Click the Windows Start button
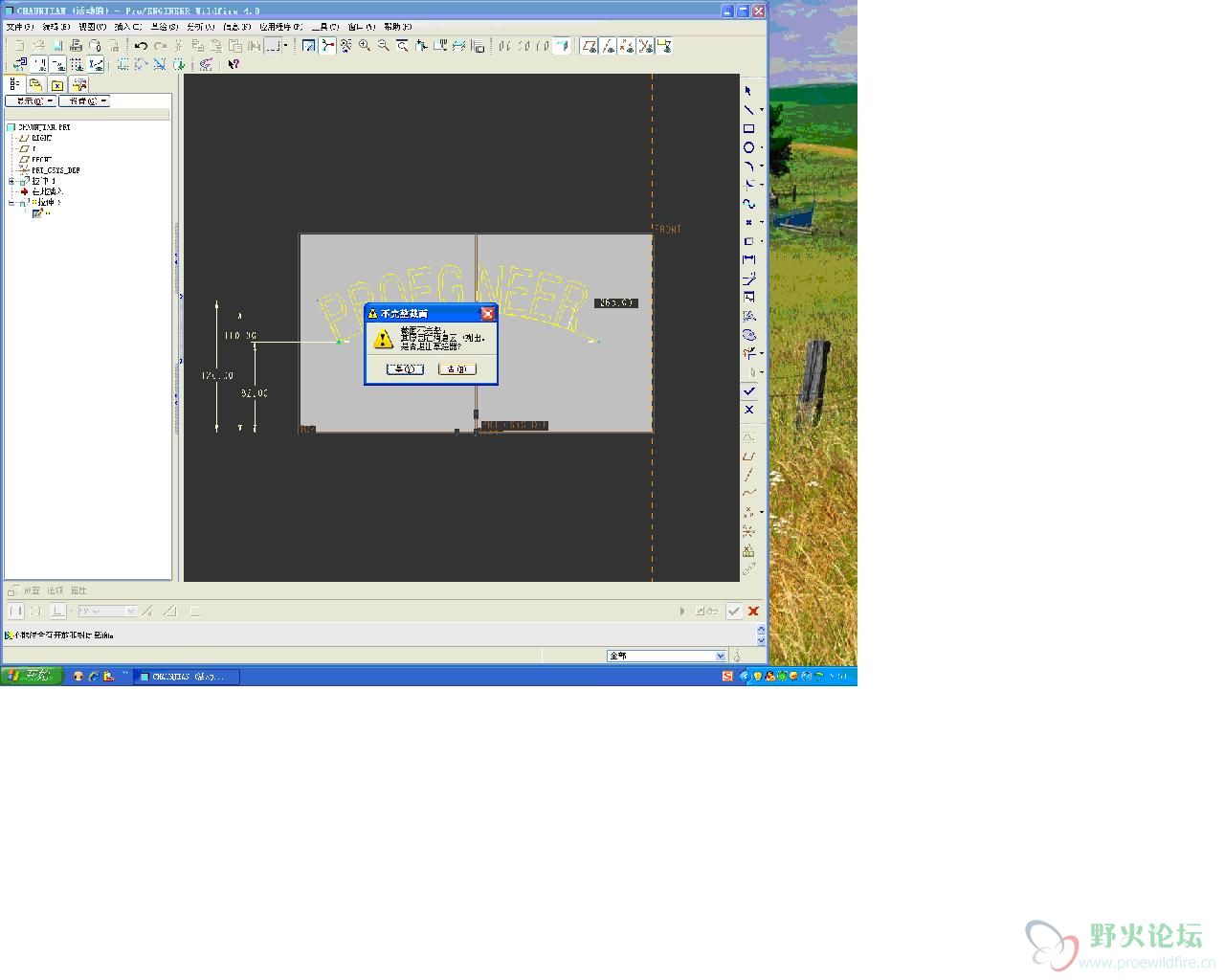 pos(32,676)
